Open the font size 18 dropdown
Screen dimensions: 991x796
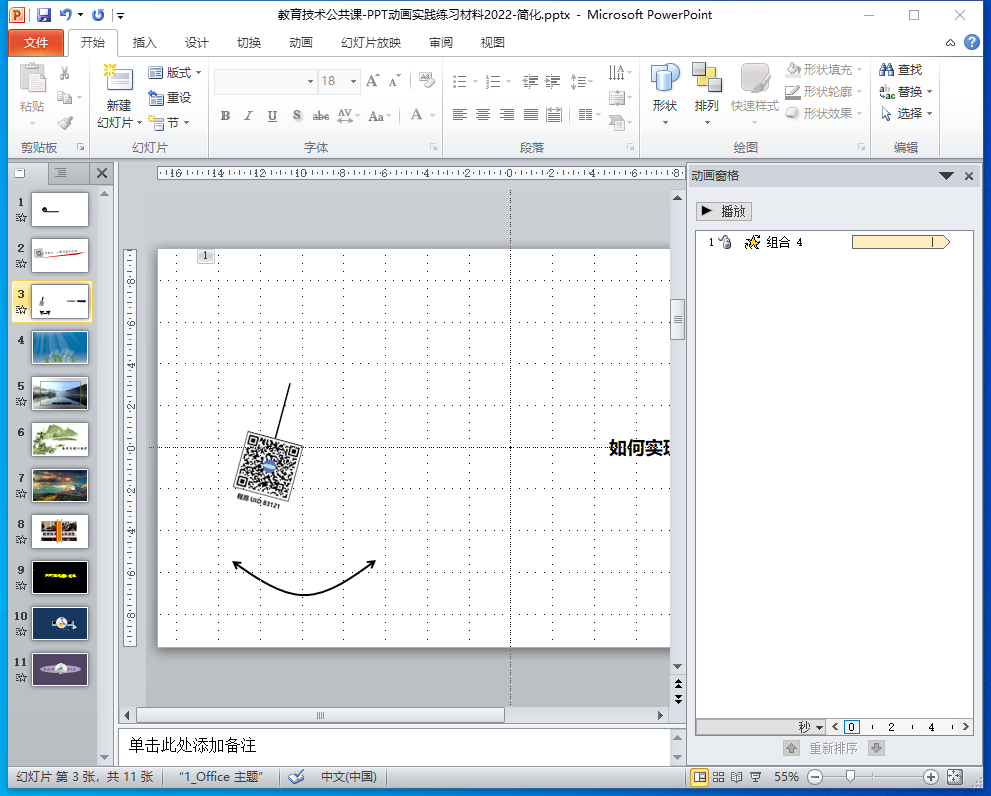[353, 81]
